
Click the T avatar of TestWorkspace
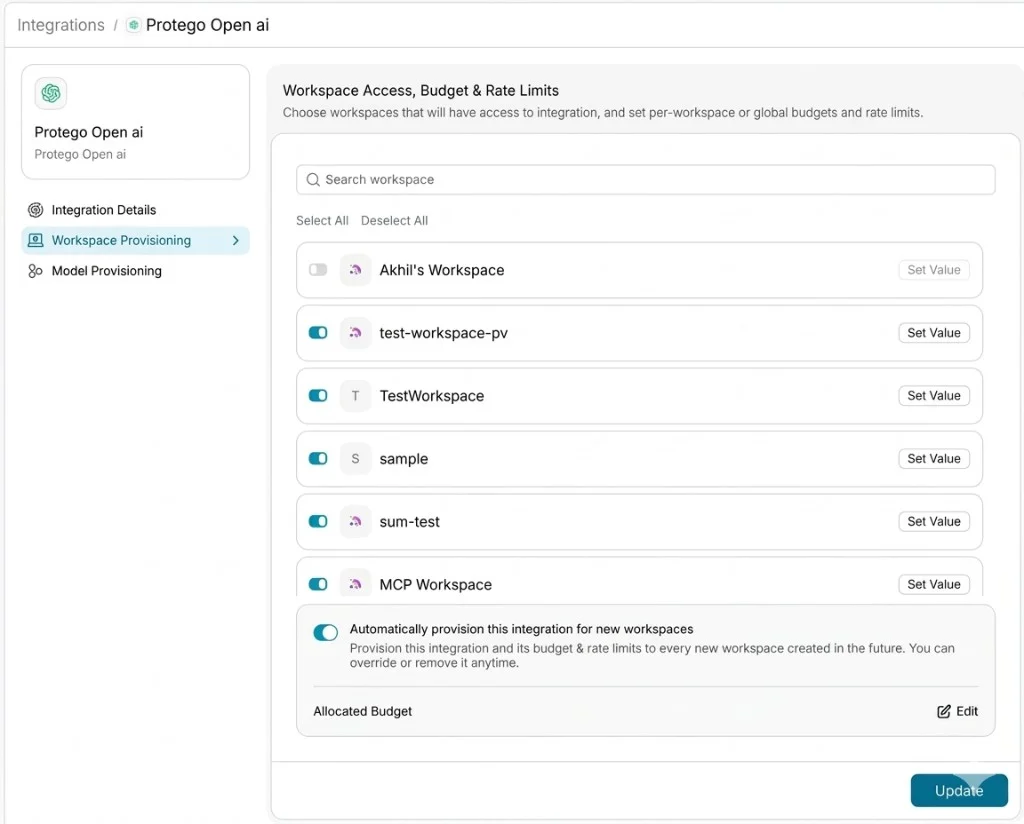(x=355, y=396)
